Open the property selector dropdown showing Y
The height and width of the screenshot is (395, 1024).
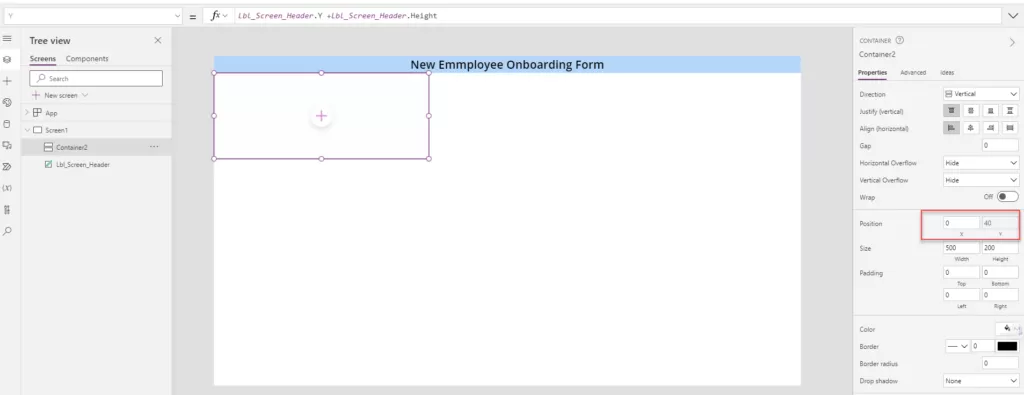tap(92, 16)
